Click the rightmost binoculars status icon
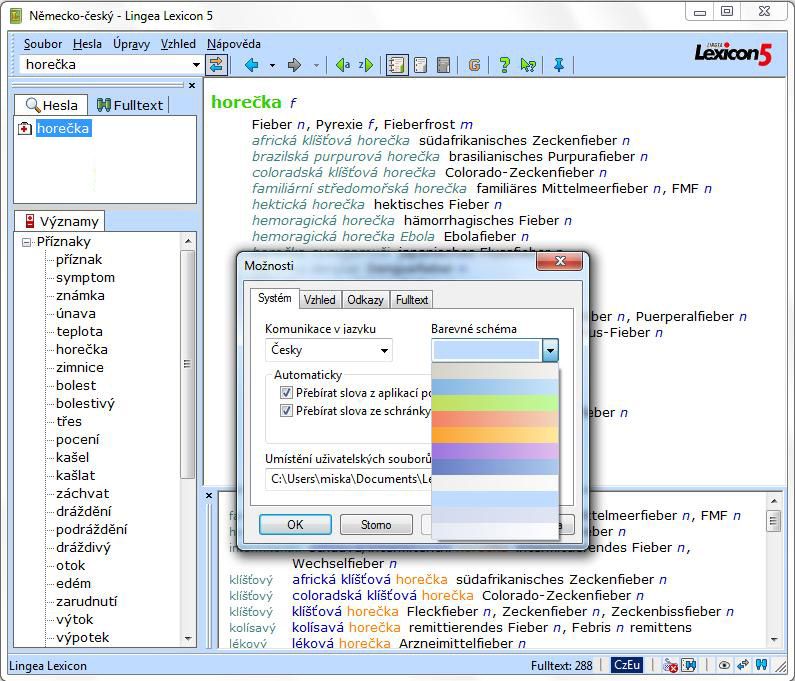 (762, 665)
